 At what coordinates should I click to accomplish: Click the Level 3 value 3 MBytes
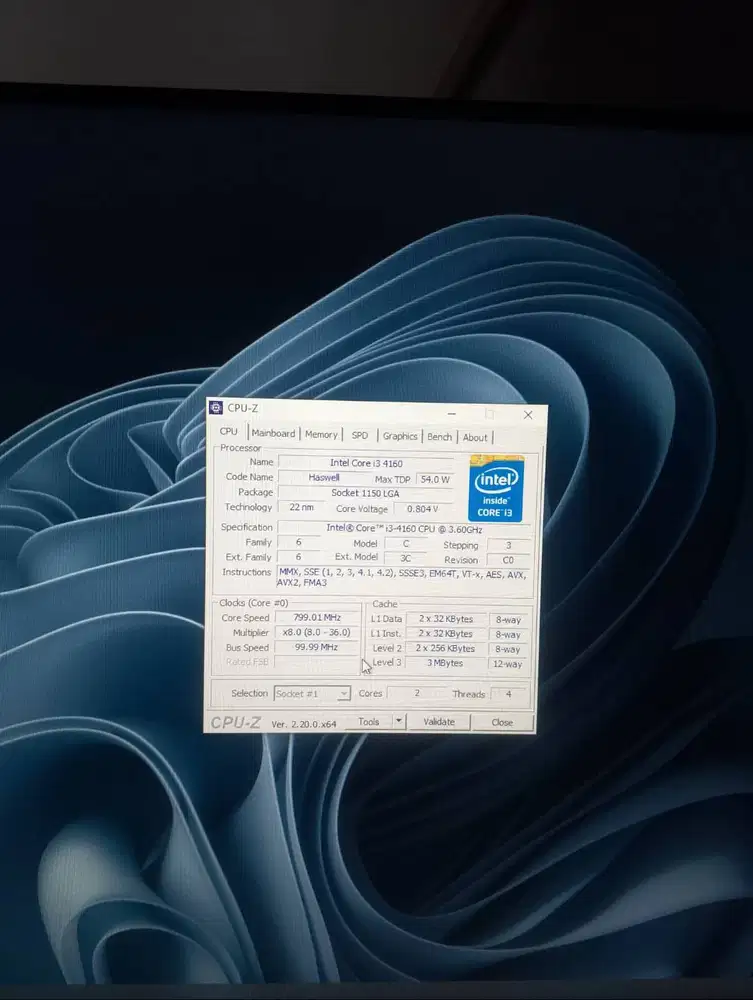click(445, 663)
